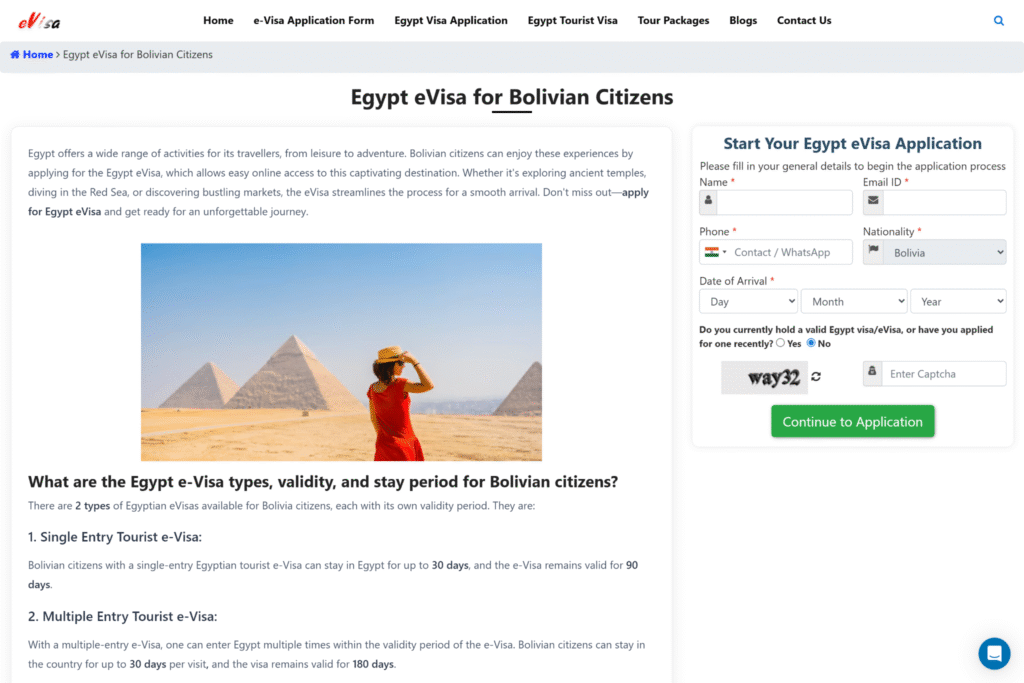
Task: Click the eVisa logo in the header
Action: 39,22
